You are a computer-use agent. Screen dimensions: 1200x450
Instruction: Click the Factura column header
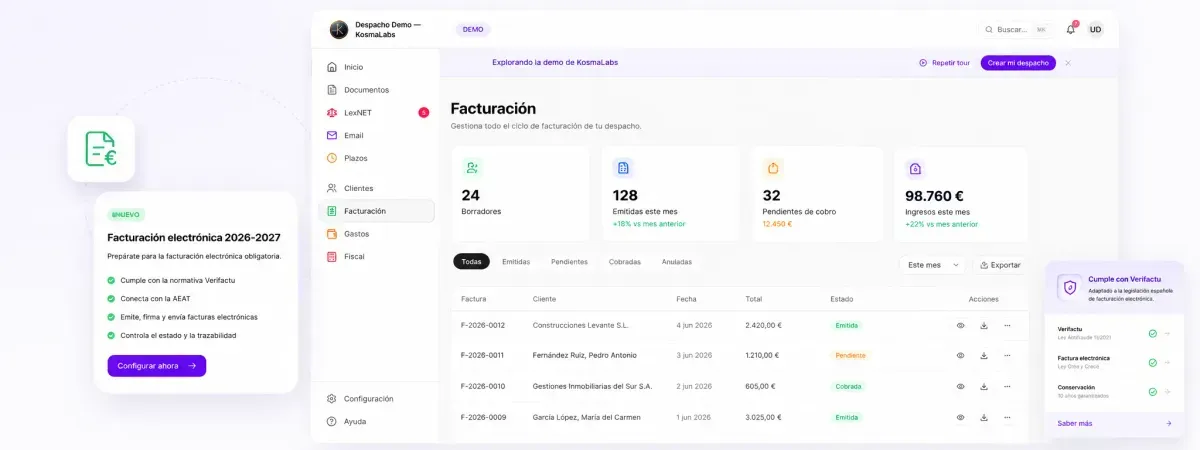point(474,299)
